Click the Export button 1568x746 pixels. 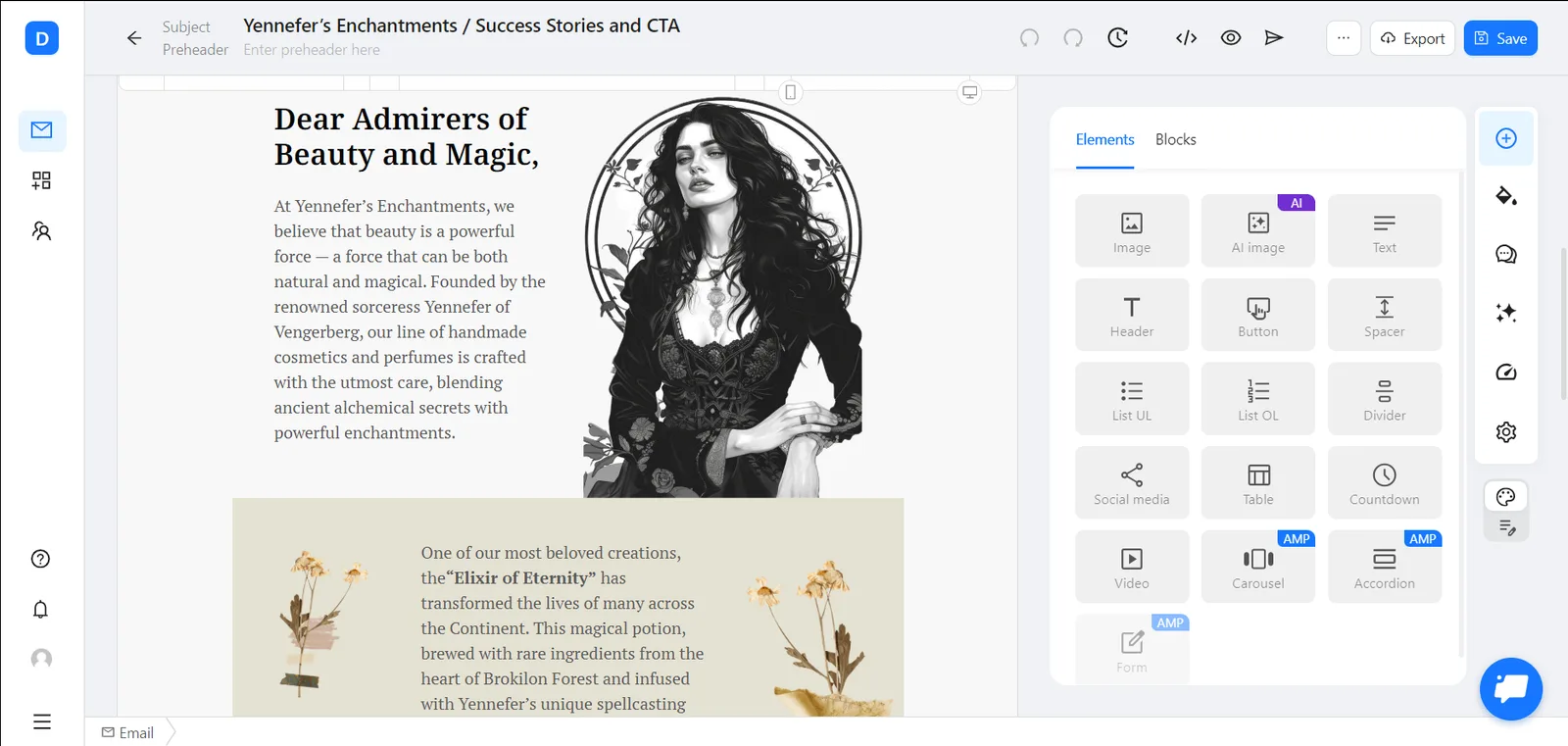[1412, 38]
